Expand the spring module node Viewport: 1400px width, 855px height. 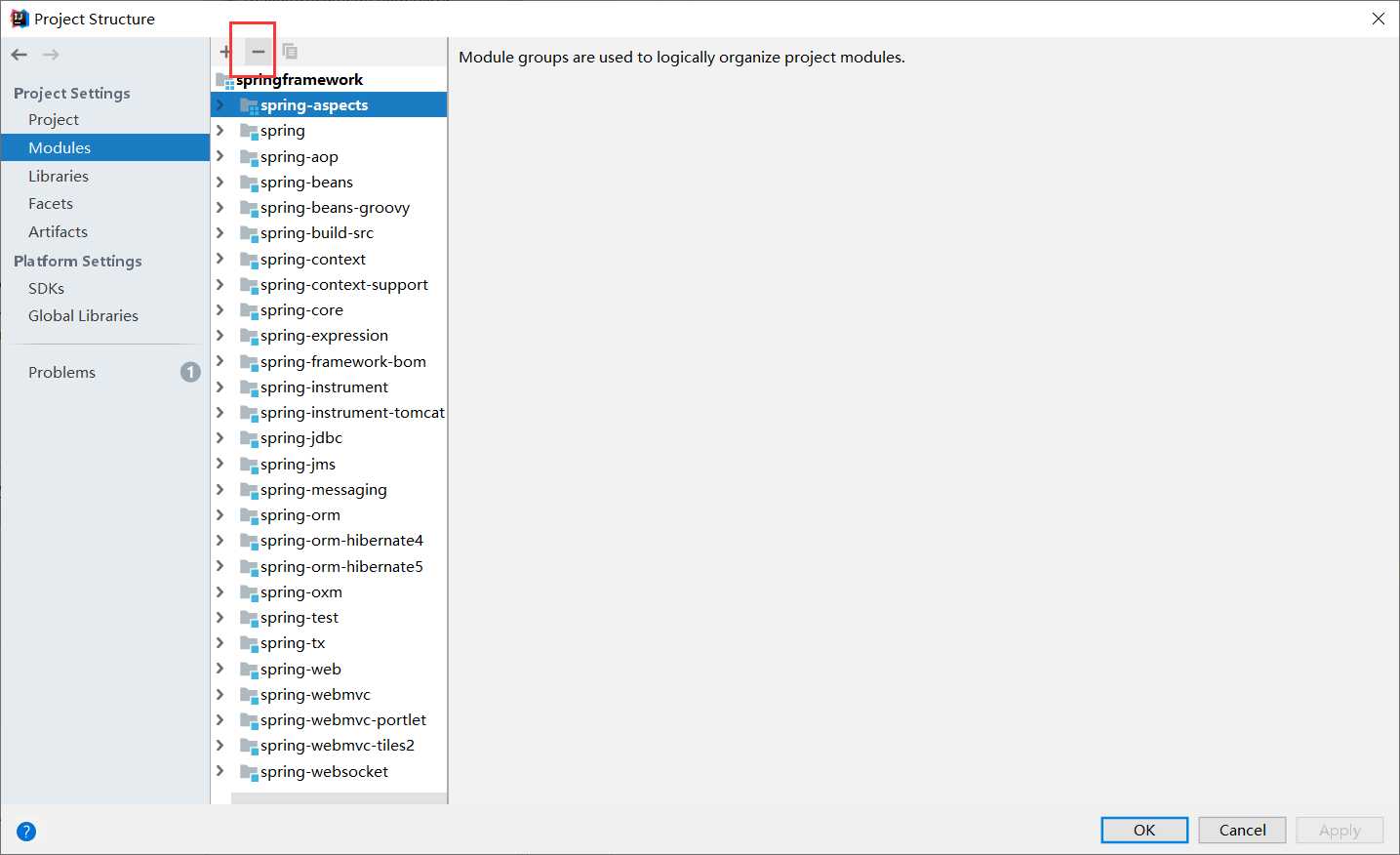pyautogui.click(x=220, y=130)
